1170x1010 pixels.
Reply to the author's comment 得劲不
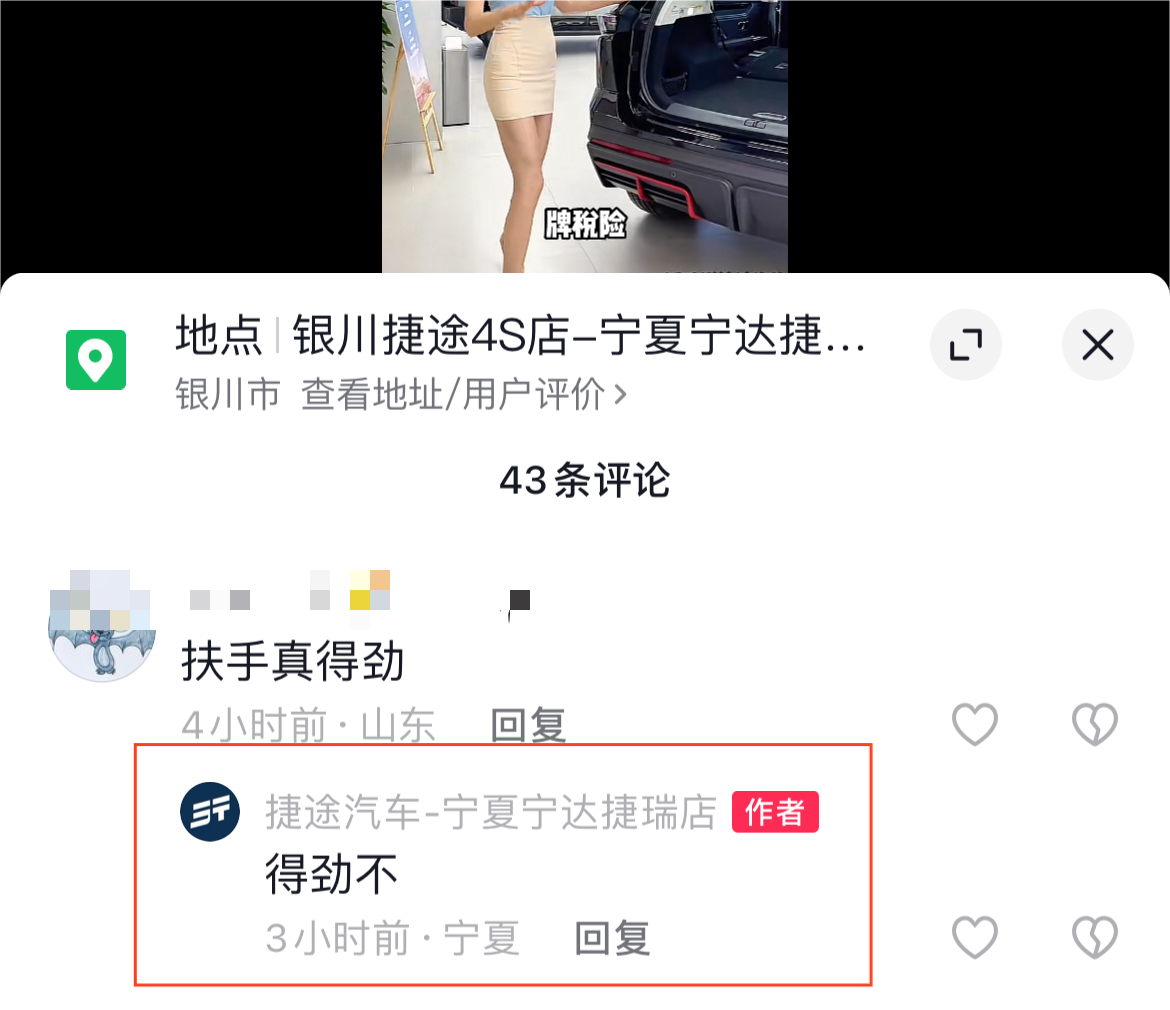click(612, 938)
